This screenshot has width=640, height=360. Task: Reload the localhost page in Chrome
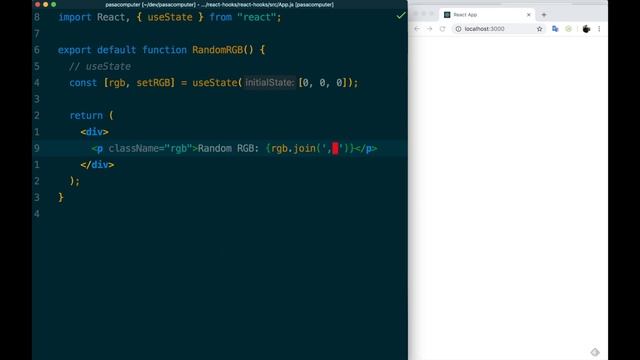click(x=442, y=29)
